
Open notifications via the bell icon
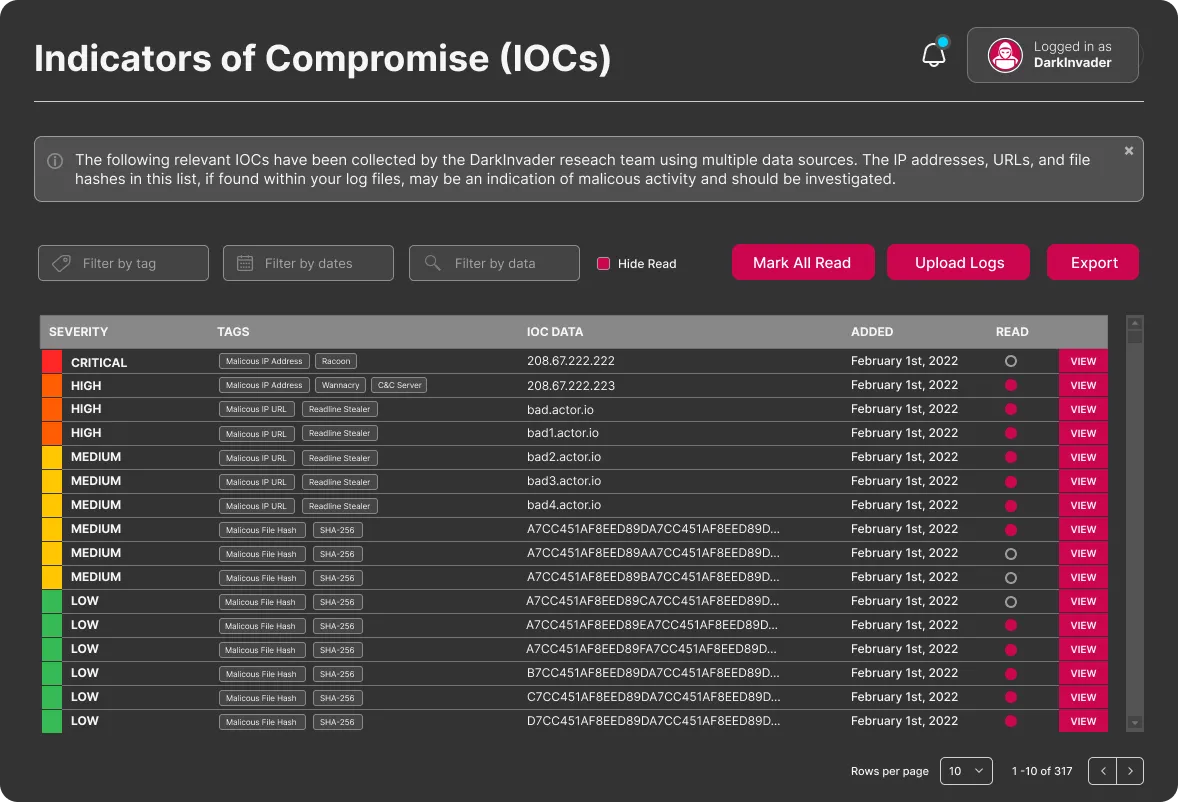(x=933, y=54)
